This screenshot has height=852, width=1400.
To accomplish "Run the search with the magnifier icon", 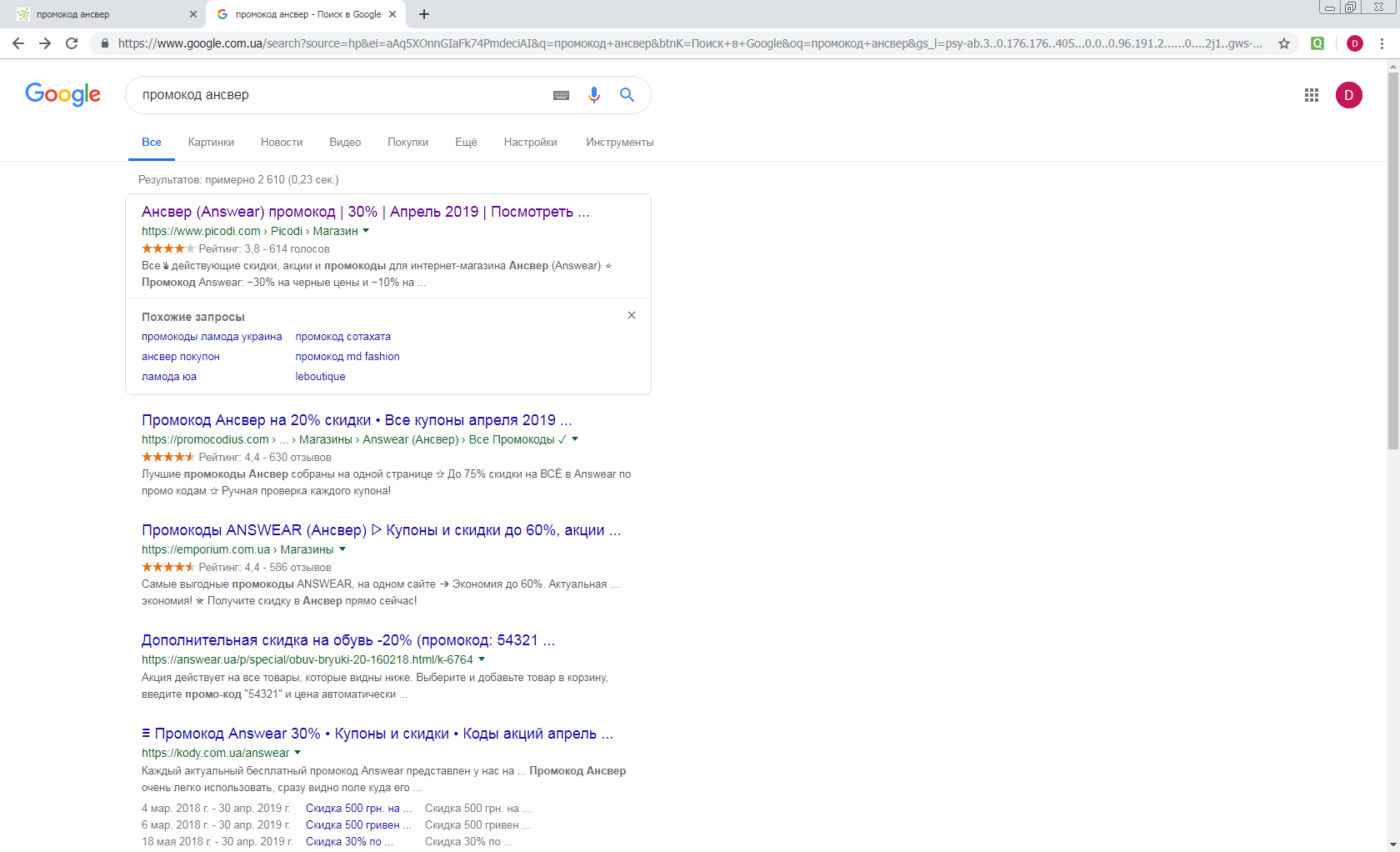I will 627,95.
